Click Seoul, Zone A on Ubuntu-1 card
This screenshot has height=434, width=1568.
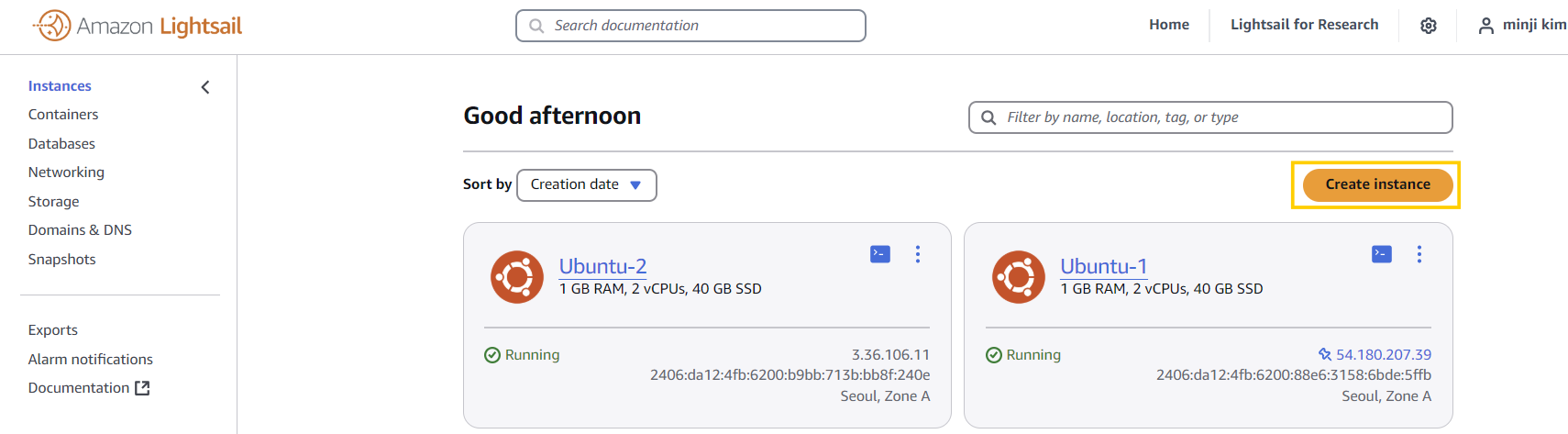1386,396
